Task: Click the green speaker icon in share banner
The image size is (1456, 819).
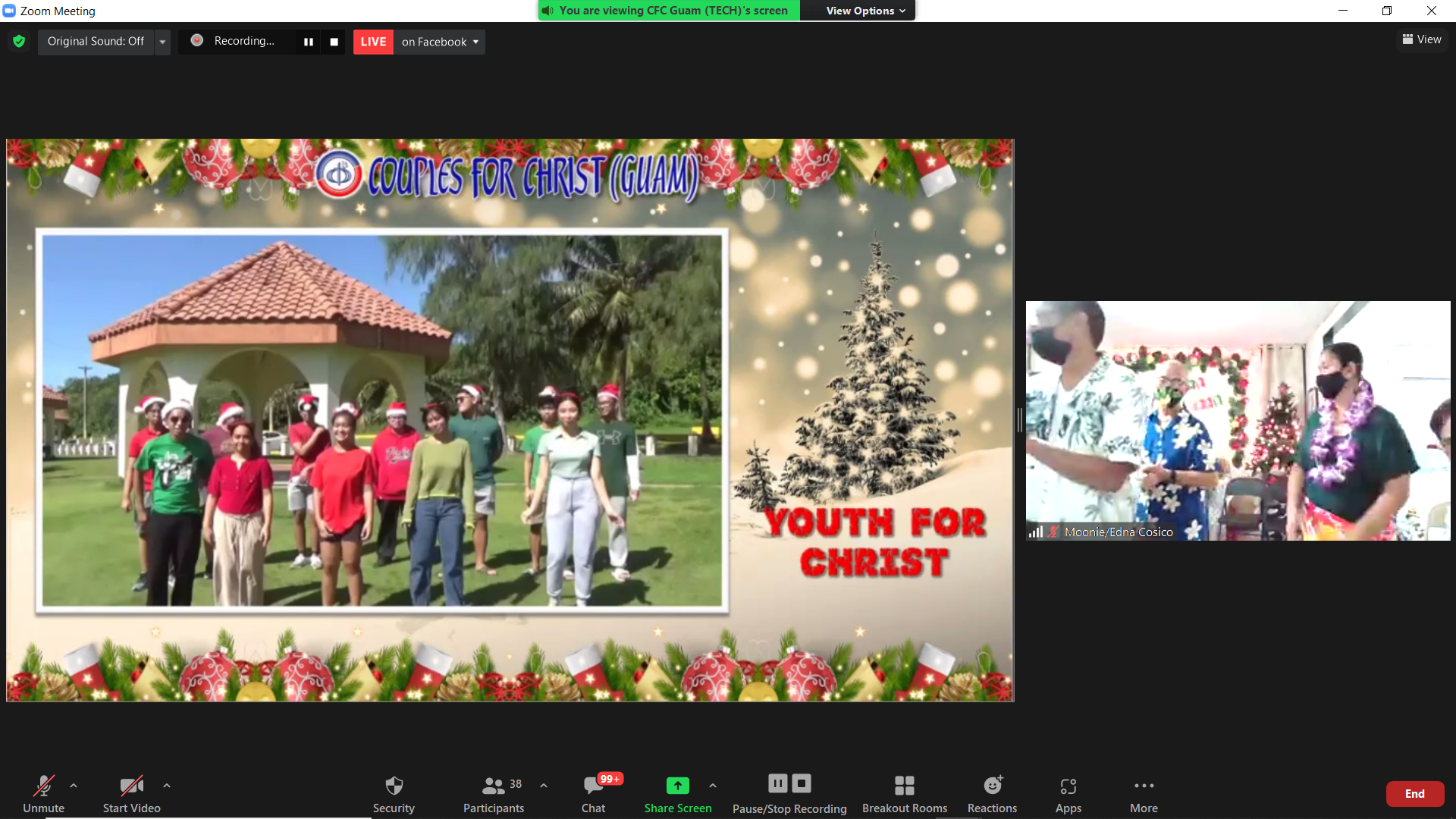Action: click(548, 11)
